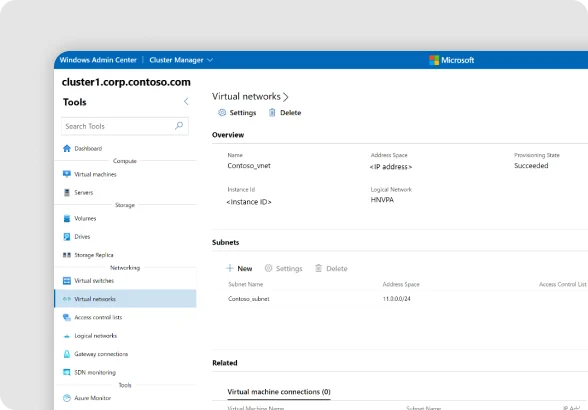
Task: Go to Windows Admin Center home link
Action: pos(98,60)
